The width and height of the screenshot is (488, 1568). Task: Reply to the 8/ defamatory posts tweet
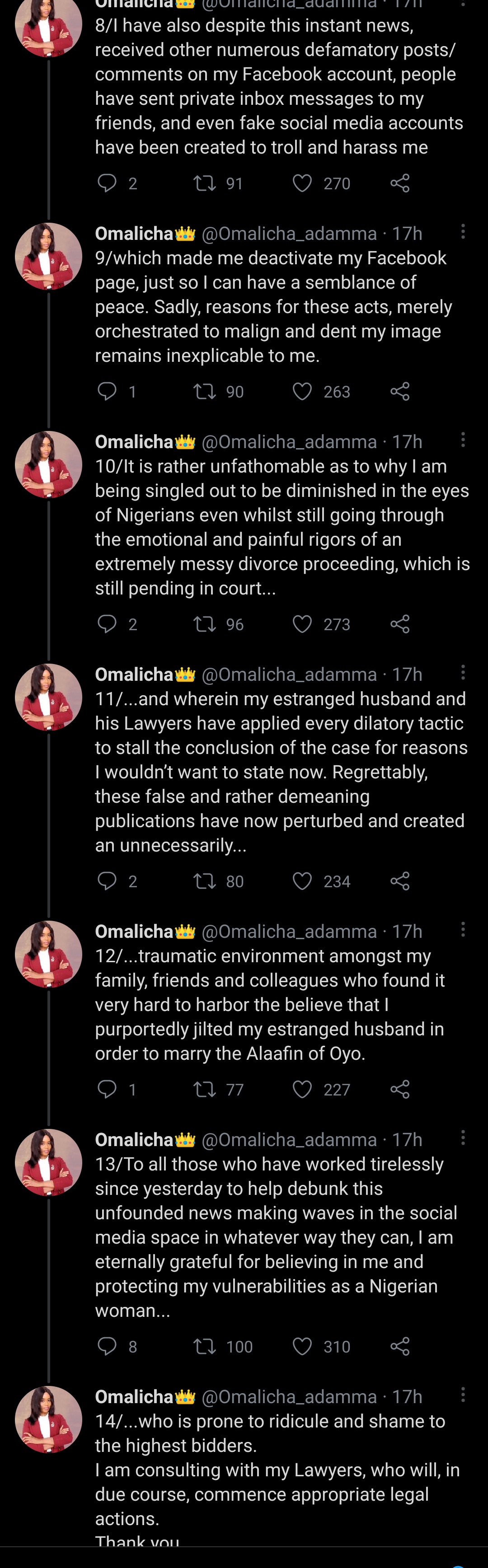(108, 183)
